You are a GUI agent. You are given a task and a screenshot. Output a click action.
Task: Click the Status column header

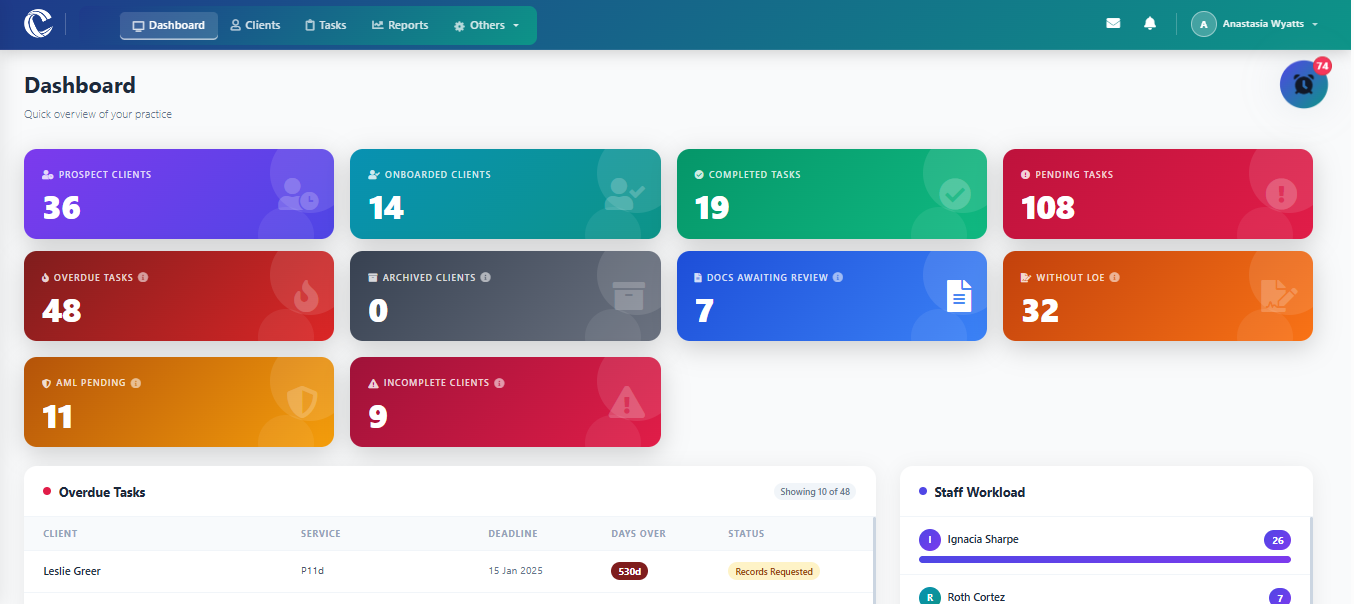(746, 534)
